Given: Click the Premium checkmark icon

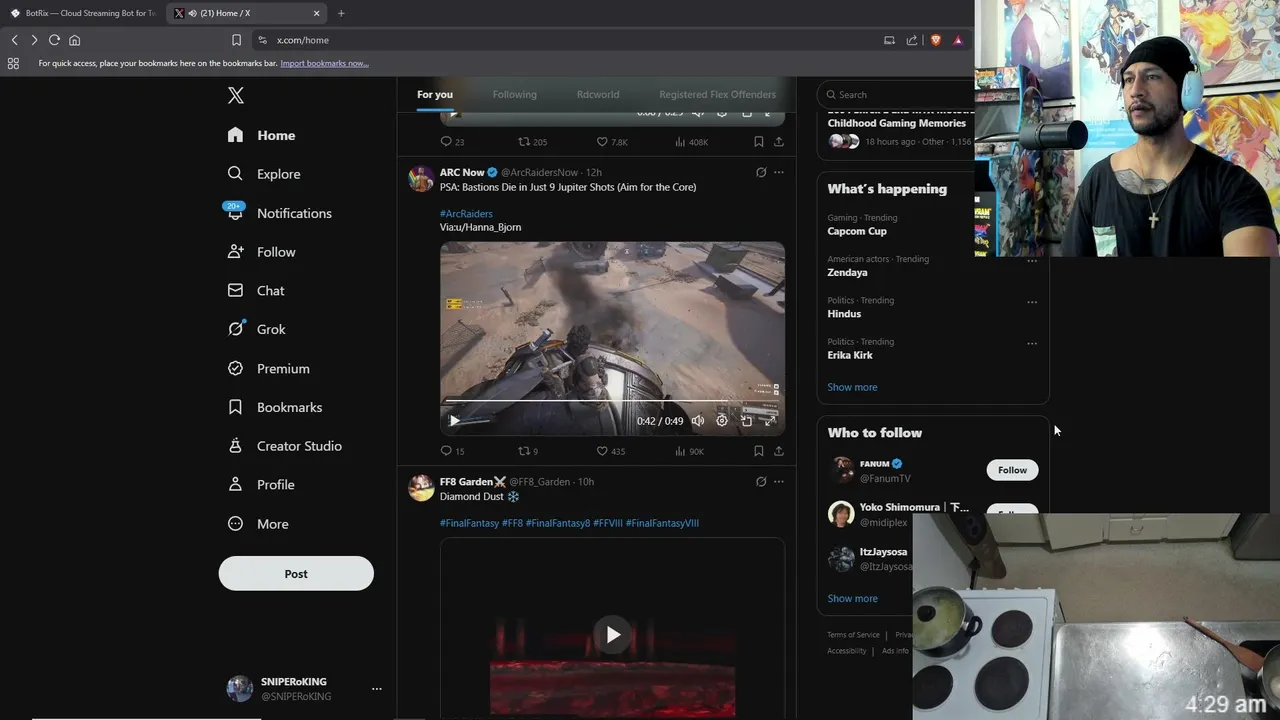Looking at the screenshot, I should click(x=235, y=368).
